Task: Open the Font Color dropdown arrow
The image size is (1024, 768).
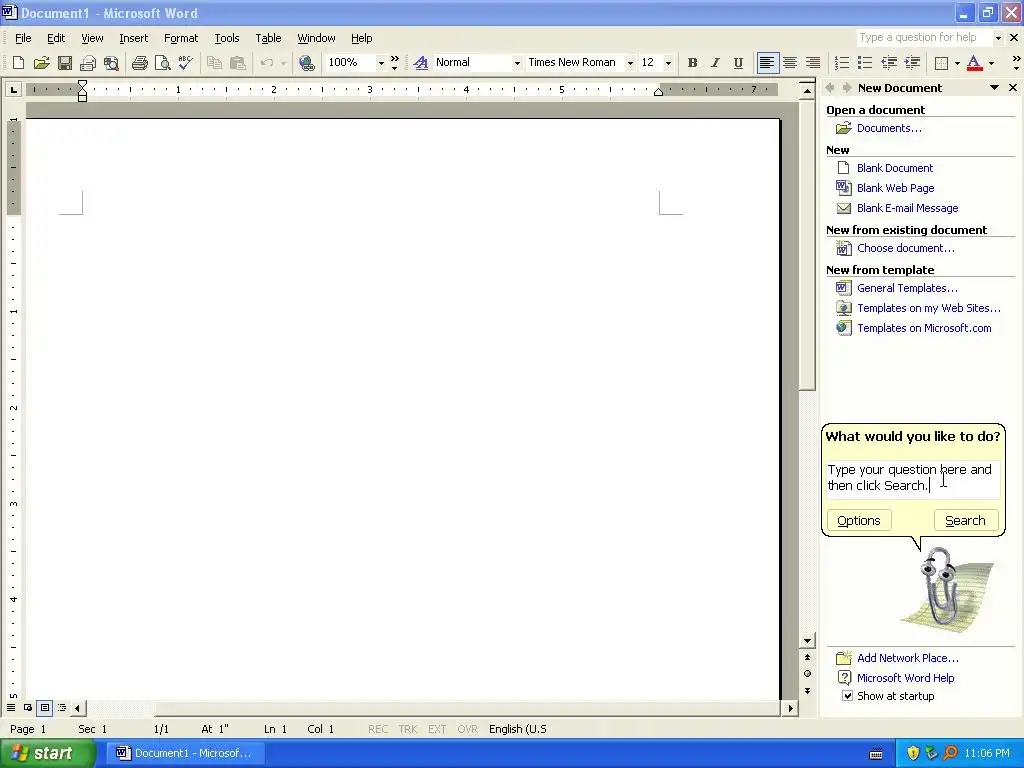Action: pos(991,63)
